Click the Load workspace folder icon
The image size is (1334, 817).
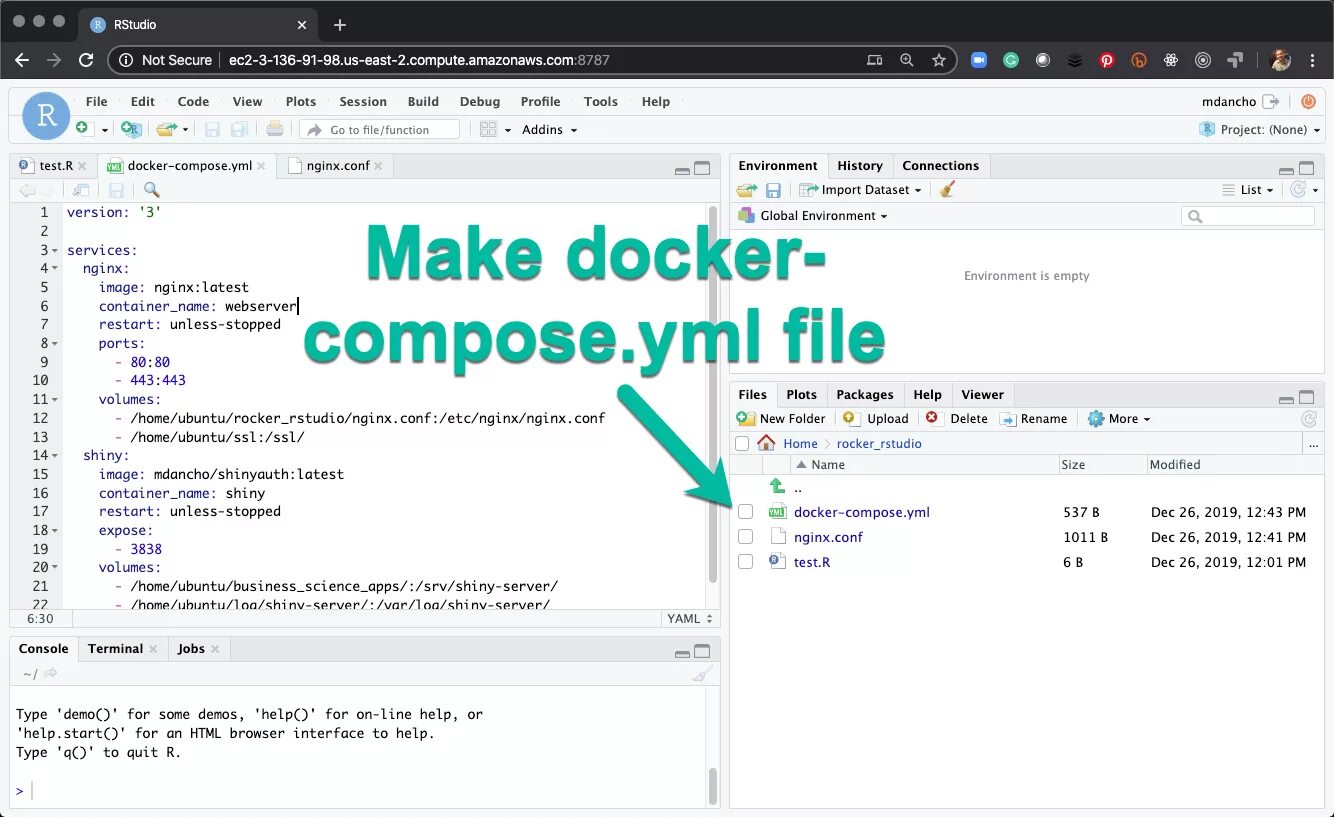click(x=747, y=190)
